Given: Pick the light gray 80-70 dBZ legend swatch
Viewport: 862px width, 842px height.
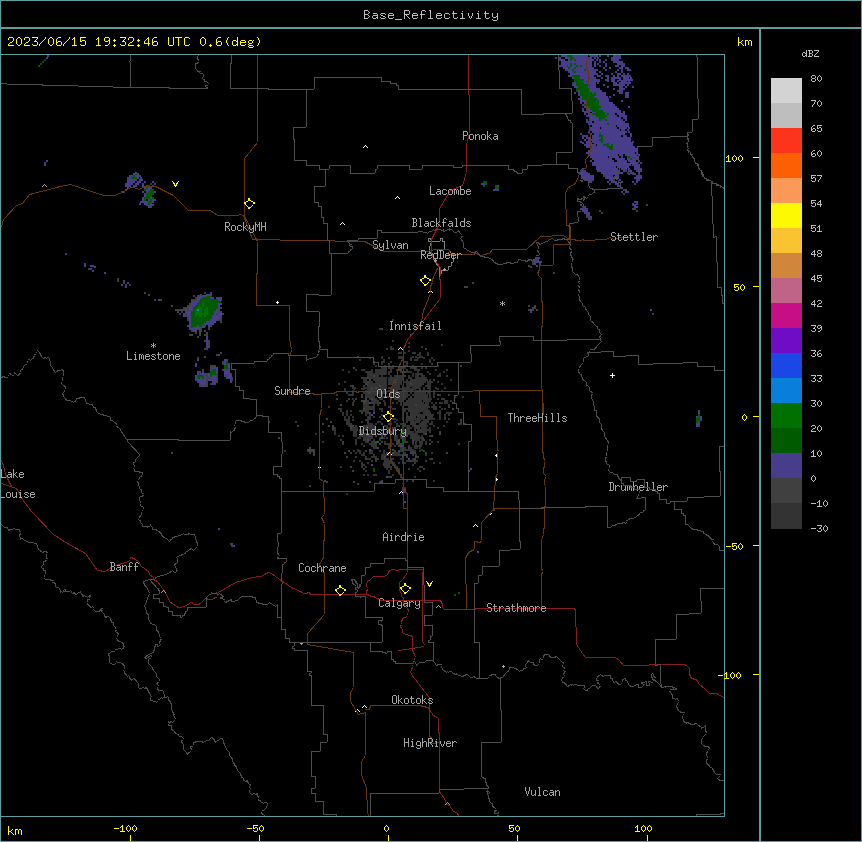Looking at the screenshot, I should (x=786, y=91).
